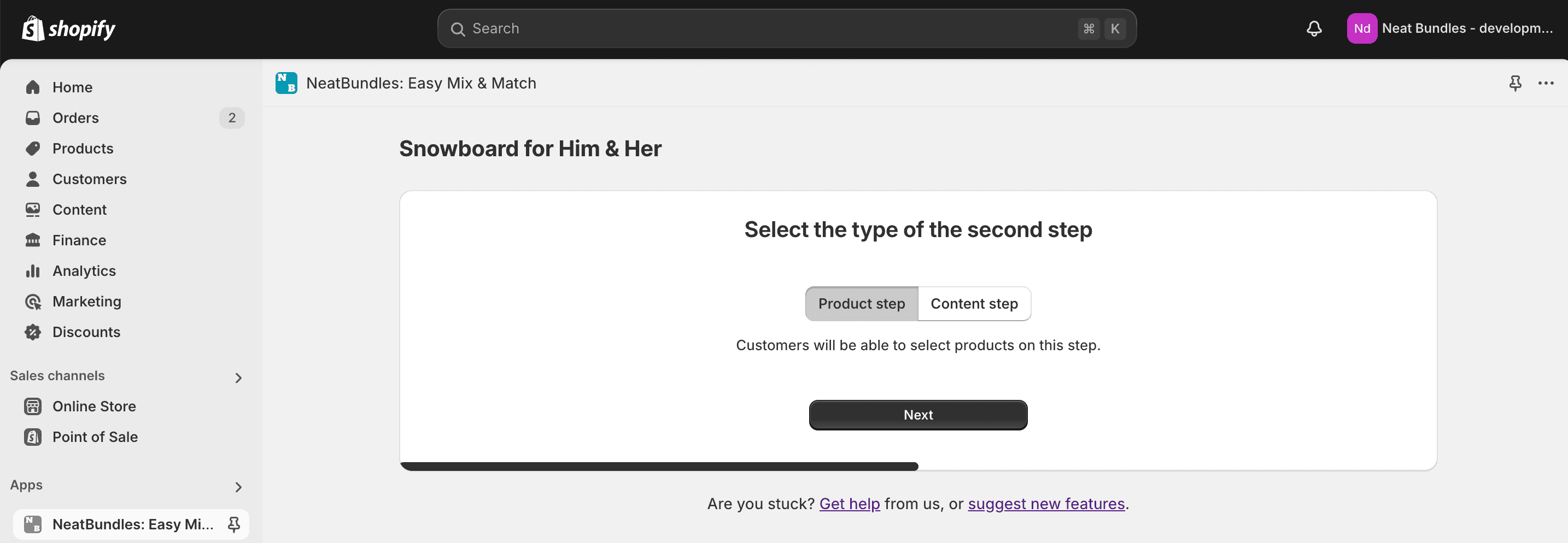Image resolution: width=1568 pixels, height=543 pixels.
Task: Click the Point of Sale bag icon
Action: [33, 436]
